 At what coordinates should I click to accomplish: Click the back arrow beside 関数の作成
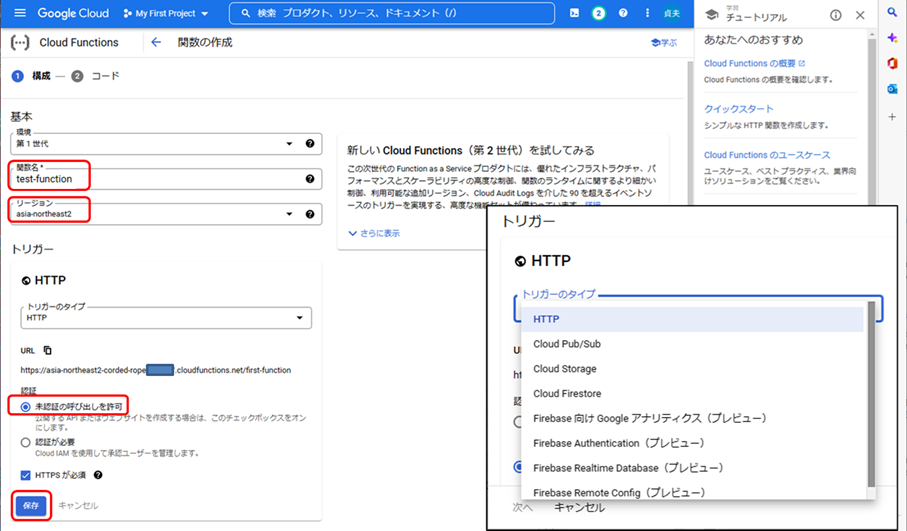click(155, 43)
